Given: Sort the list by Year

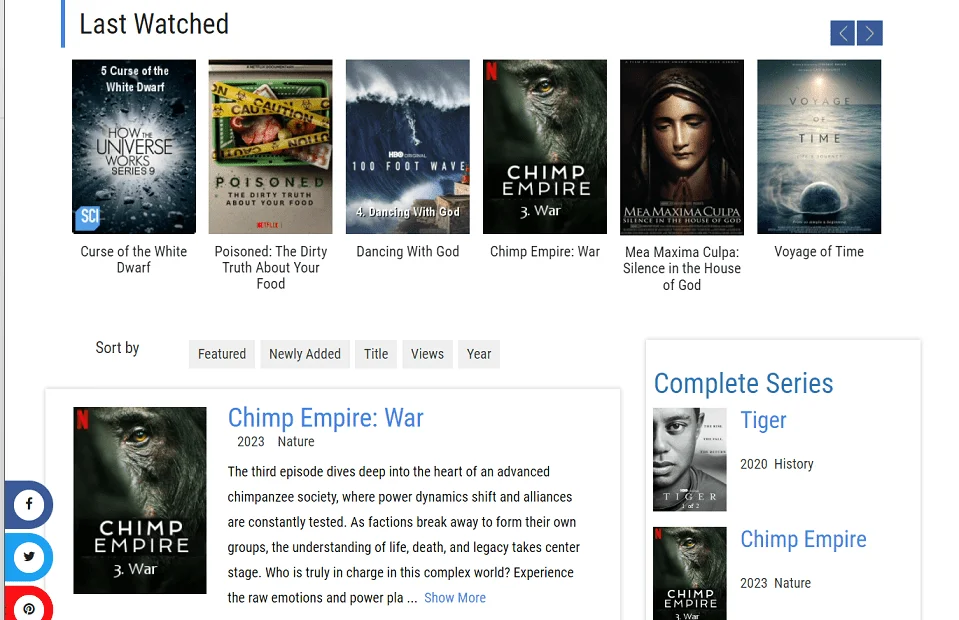Looking at the screenshot, I should (479, 354).
